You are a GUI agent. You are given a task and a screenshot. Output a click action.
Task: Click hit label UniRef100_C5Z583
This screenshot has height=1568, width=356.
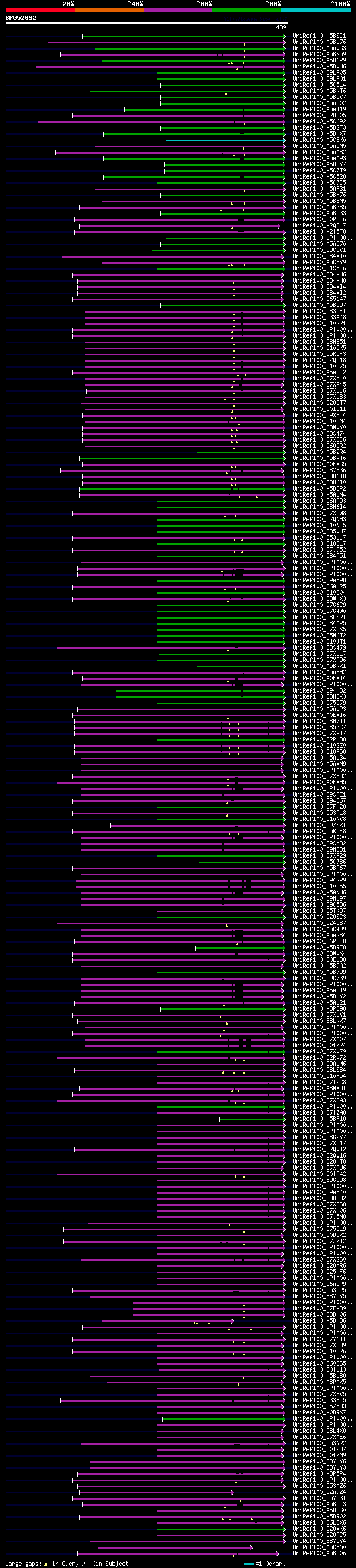coord(319,1407)
